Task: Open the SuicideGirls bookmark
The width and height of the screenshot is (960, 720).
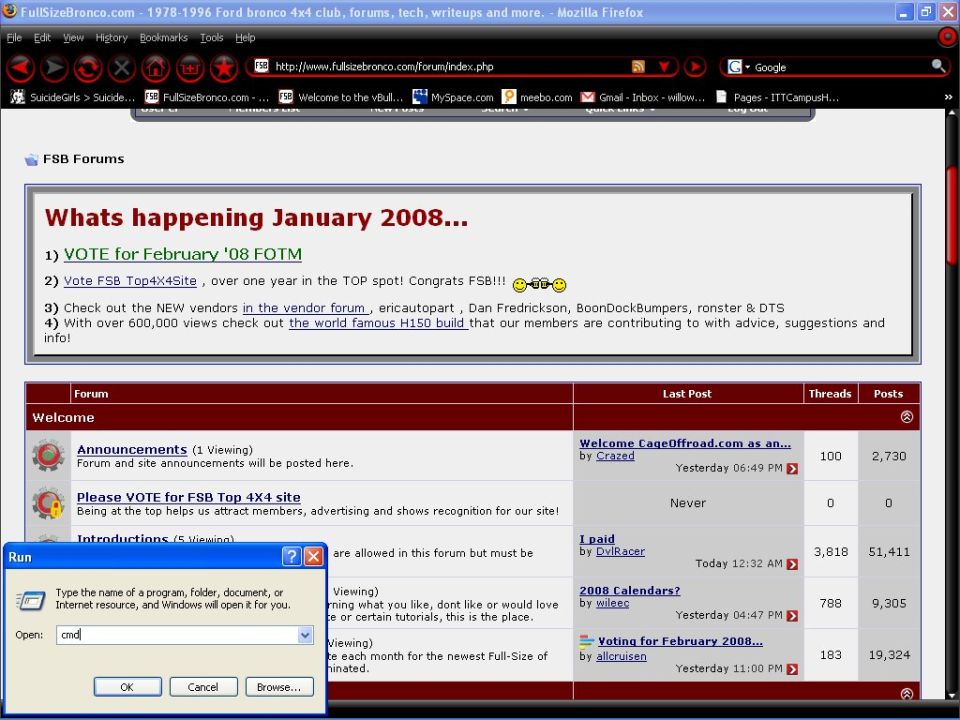Action: click(x=73, y=97)
